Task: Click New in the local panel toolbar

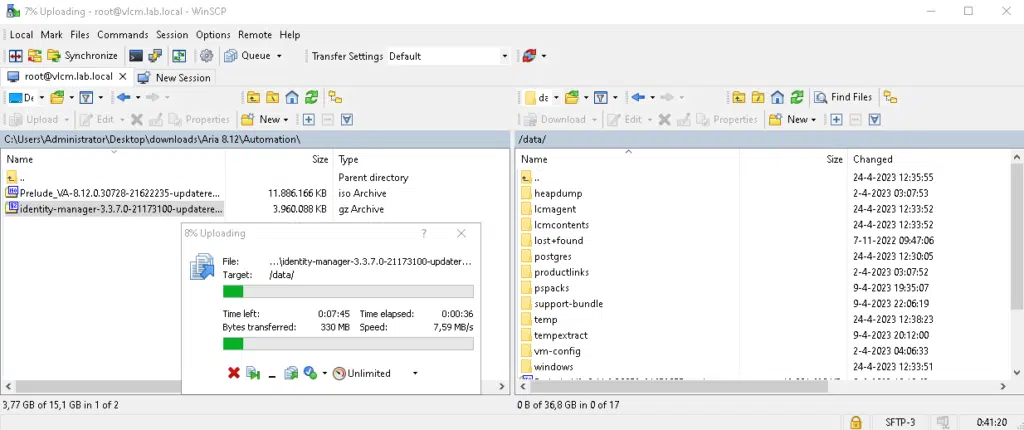Action: [264, 120]
